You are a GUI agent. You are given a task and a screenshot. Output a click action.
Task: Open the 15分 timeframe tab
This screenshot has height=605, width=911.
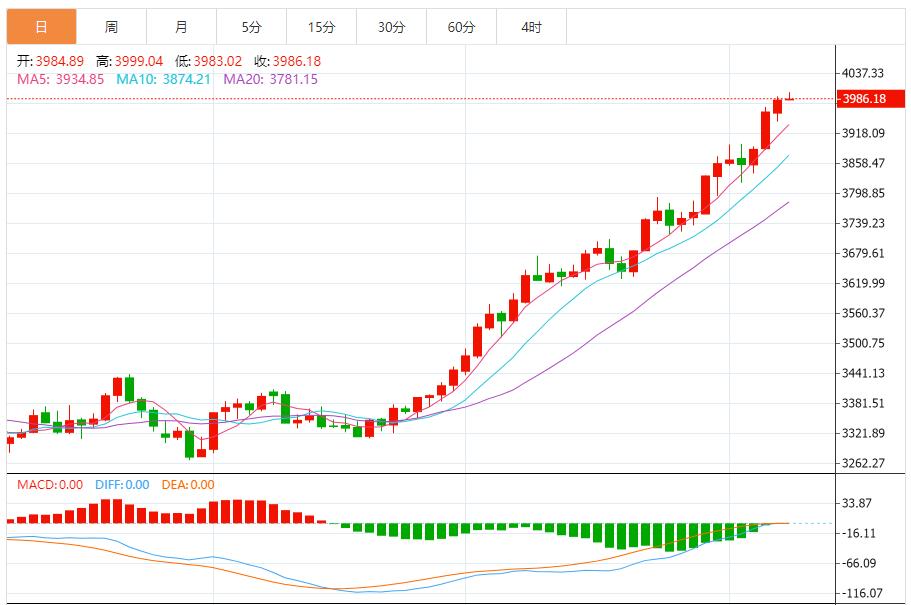click(321, 27)
